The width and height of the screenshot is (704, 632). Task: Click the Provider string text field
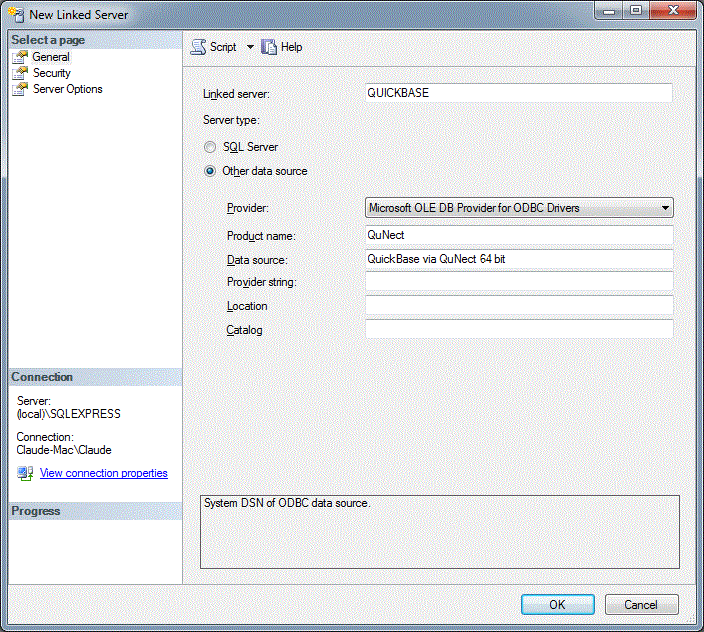pyautogui.click(x=519, y=282)
